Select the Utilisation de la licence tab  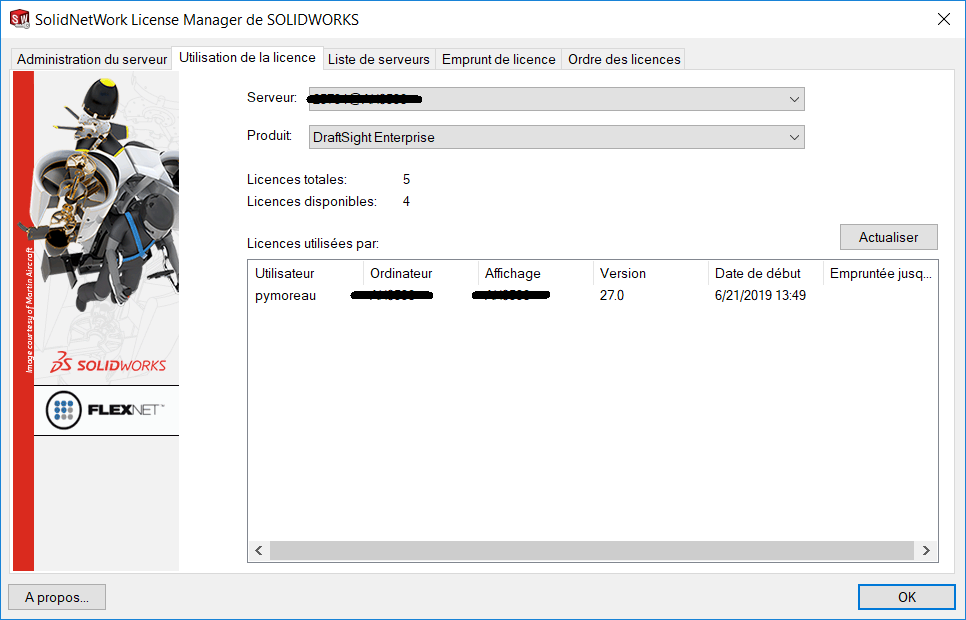point(247,57)
